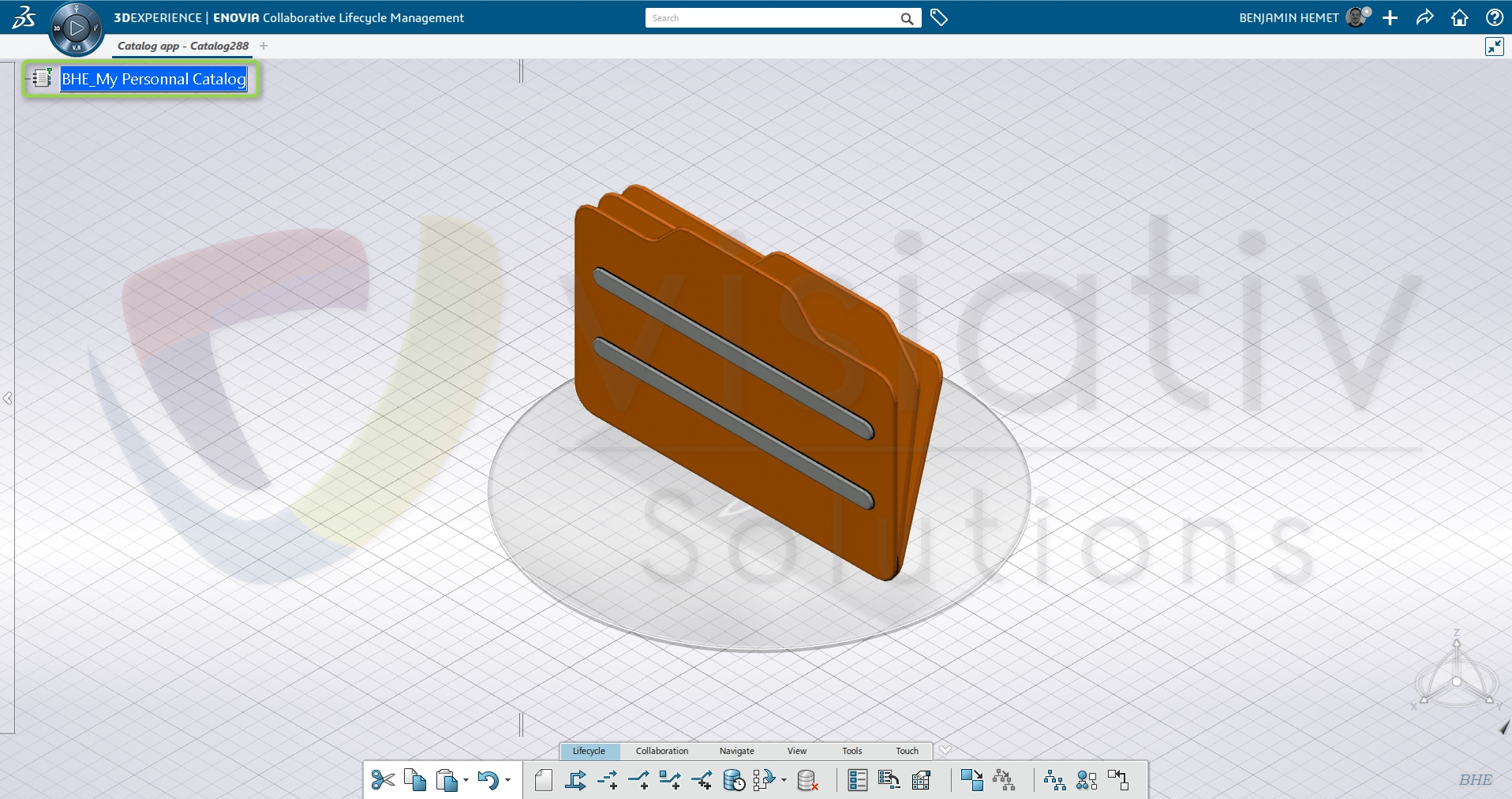
Task: Click the two squares with arrow tool
Action: (972, 780)
